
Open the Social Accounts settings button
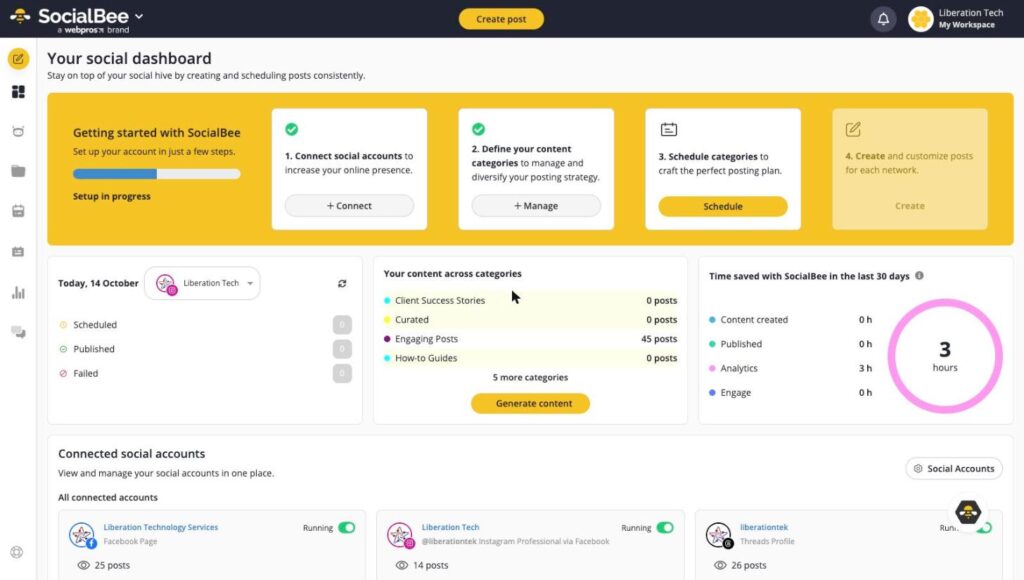pos(954,468)
